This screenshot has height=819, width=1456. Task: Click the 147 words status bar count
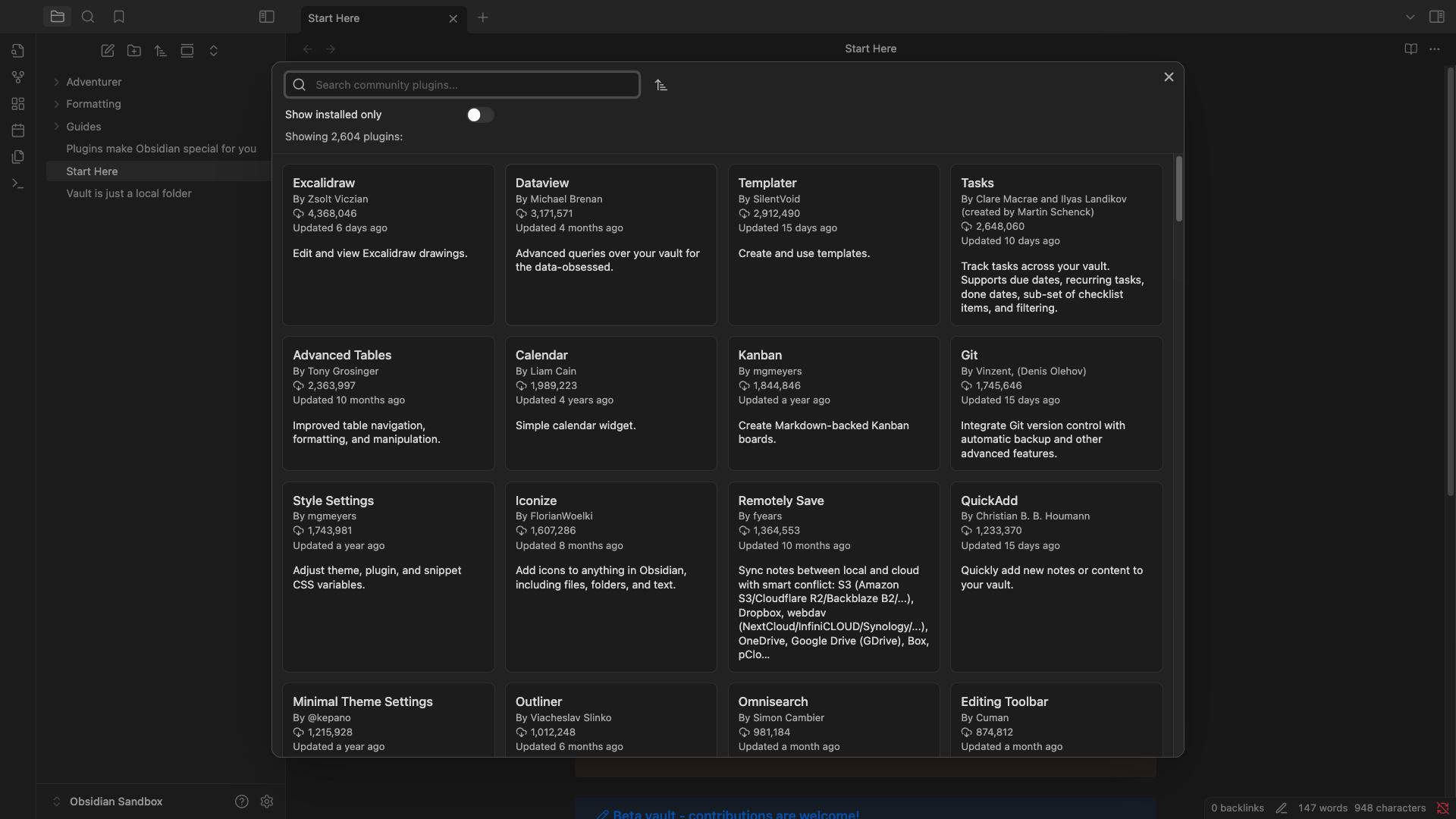(1323, 808)
